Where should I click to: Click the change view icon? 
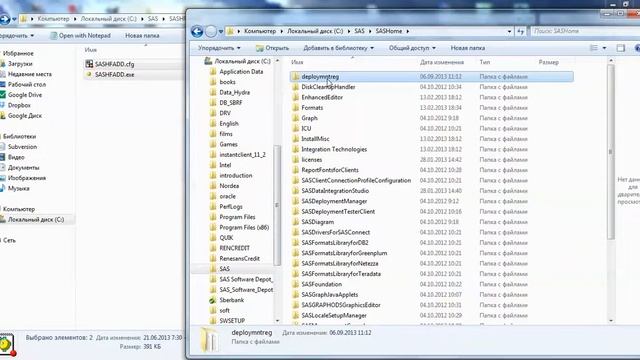click(594, 48)
